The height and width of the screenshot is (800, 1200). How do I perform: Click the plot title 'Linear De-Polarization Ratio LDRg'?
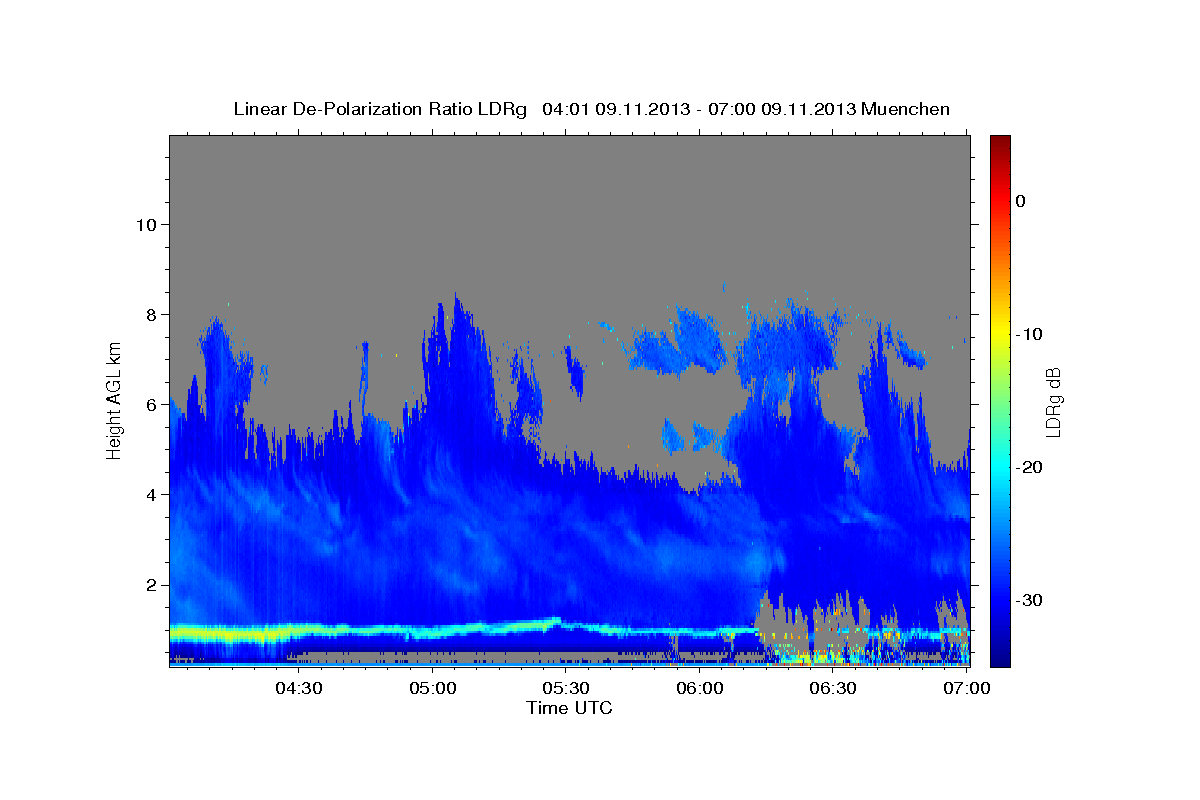pos(379,109)
